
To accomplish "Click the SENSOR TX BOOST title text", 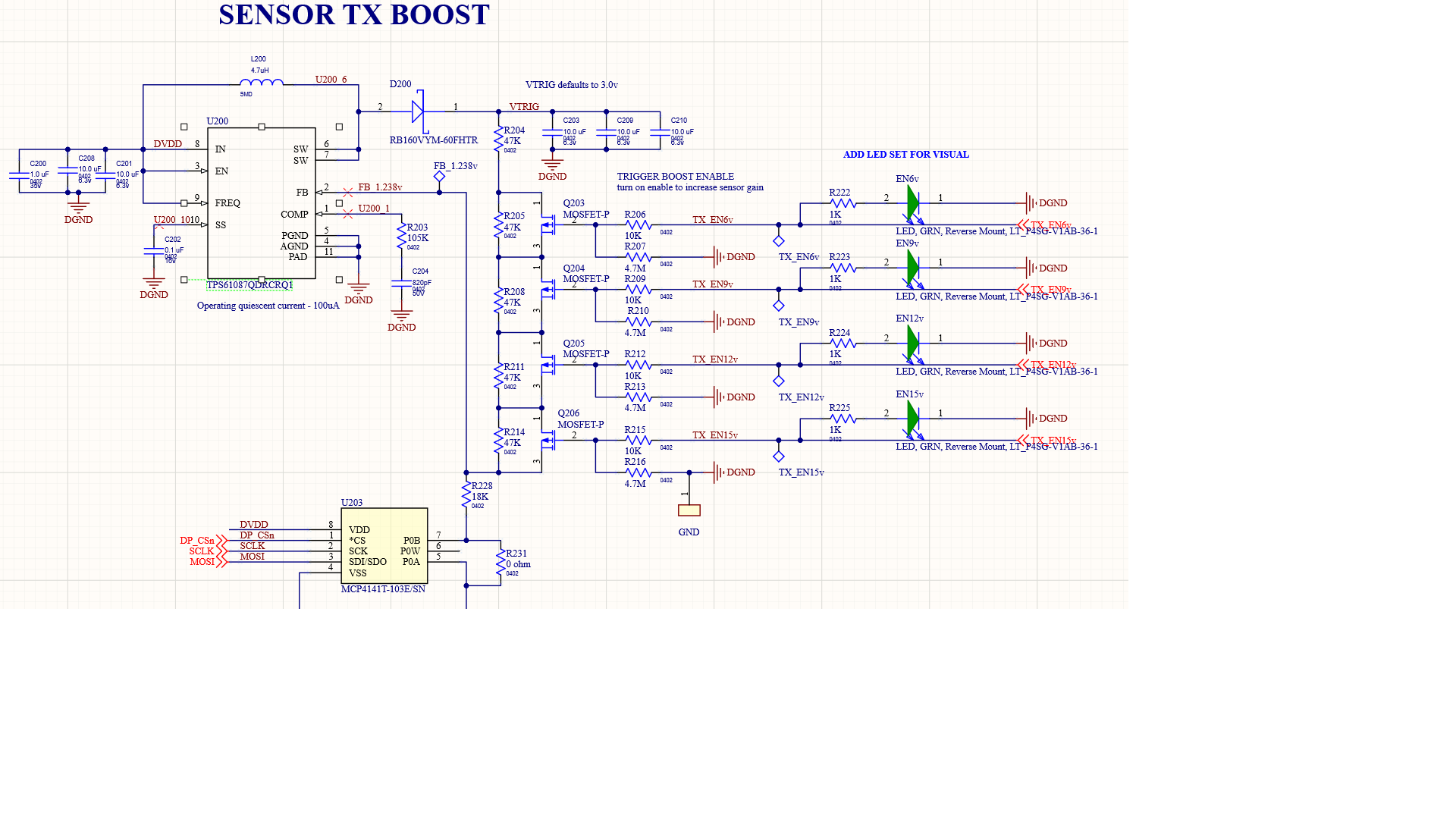I will click(353, 15).
